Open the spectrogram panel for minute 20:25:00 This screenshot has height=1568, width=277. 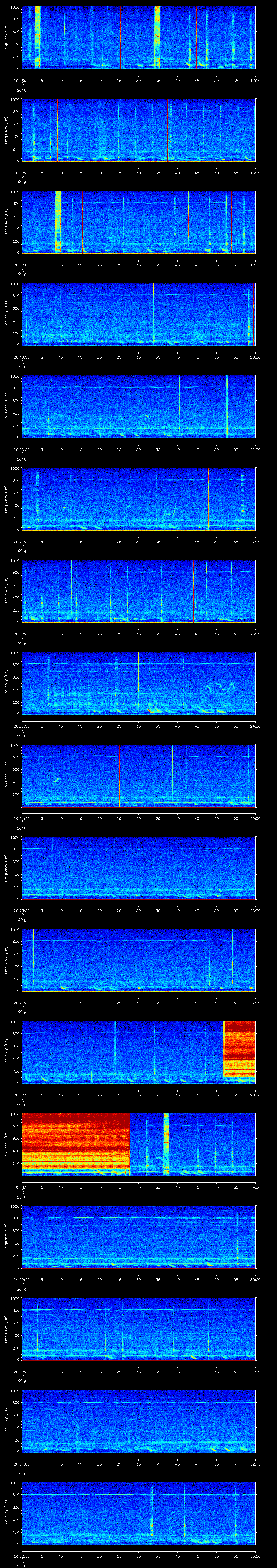(139, 868)
